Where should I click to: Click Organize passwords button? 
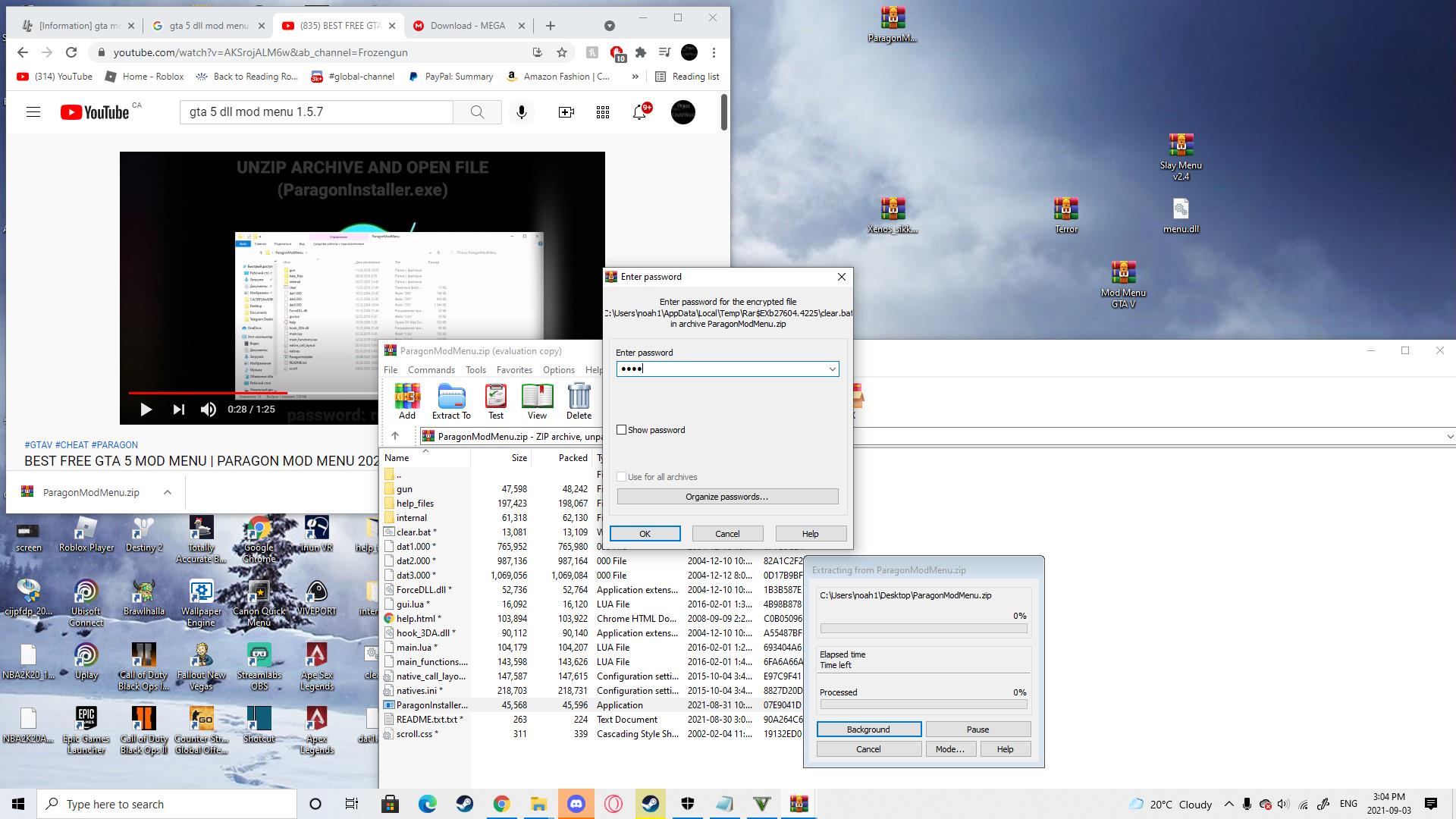(x=726, y=497)
